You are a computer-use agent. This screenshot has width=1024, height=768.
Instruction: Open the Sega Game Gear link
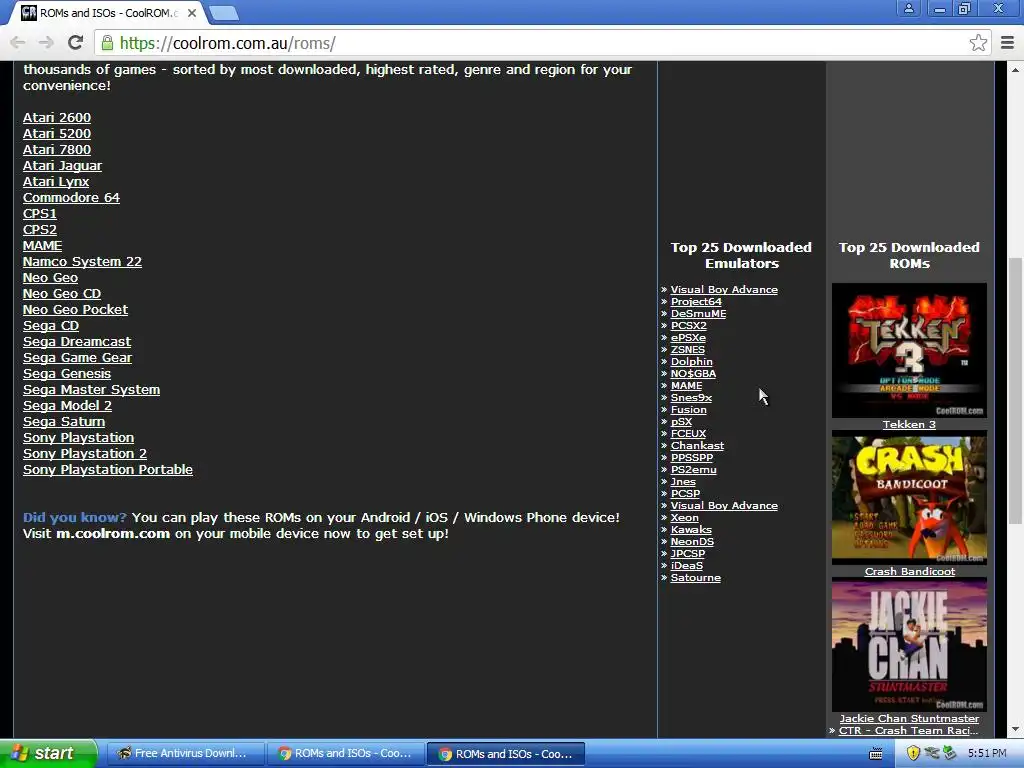pos(77,357)
